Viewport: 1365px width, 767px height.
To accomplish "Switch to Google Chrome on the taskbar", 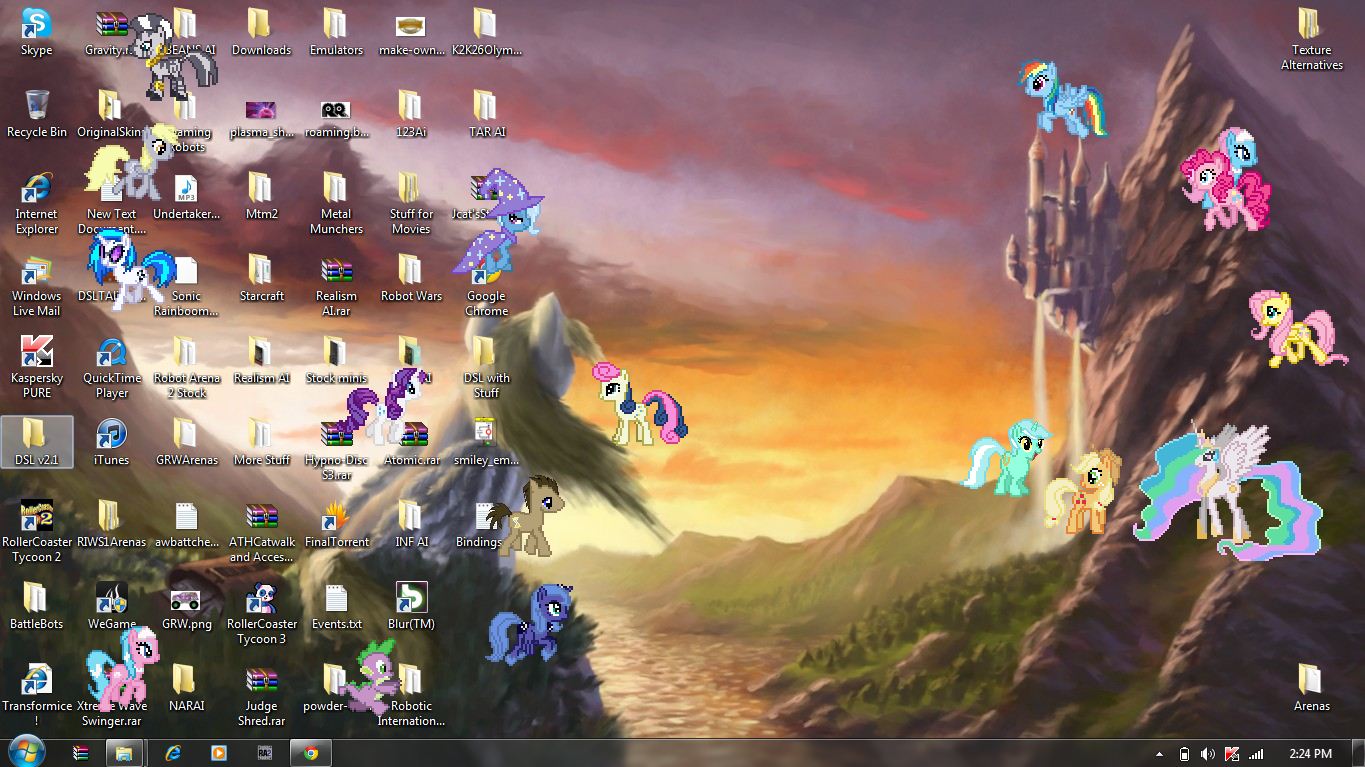I will [x=310, y=753].
